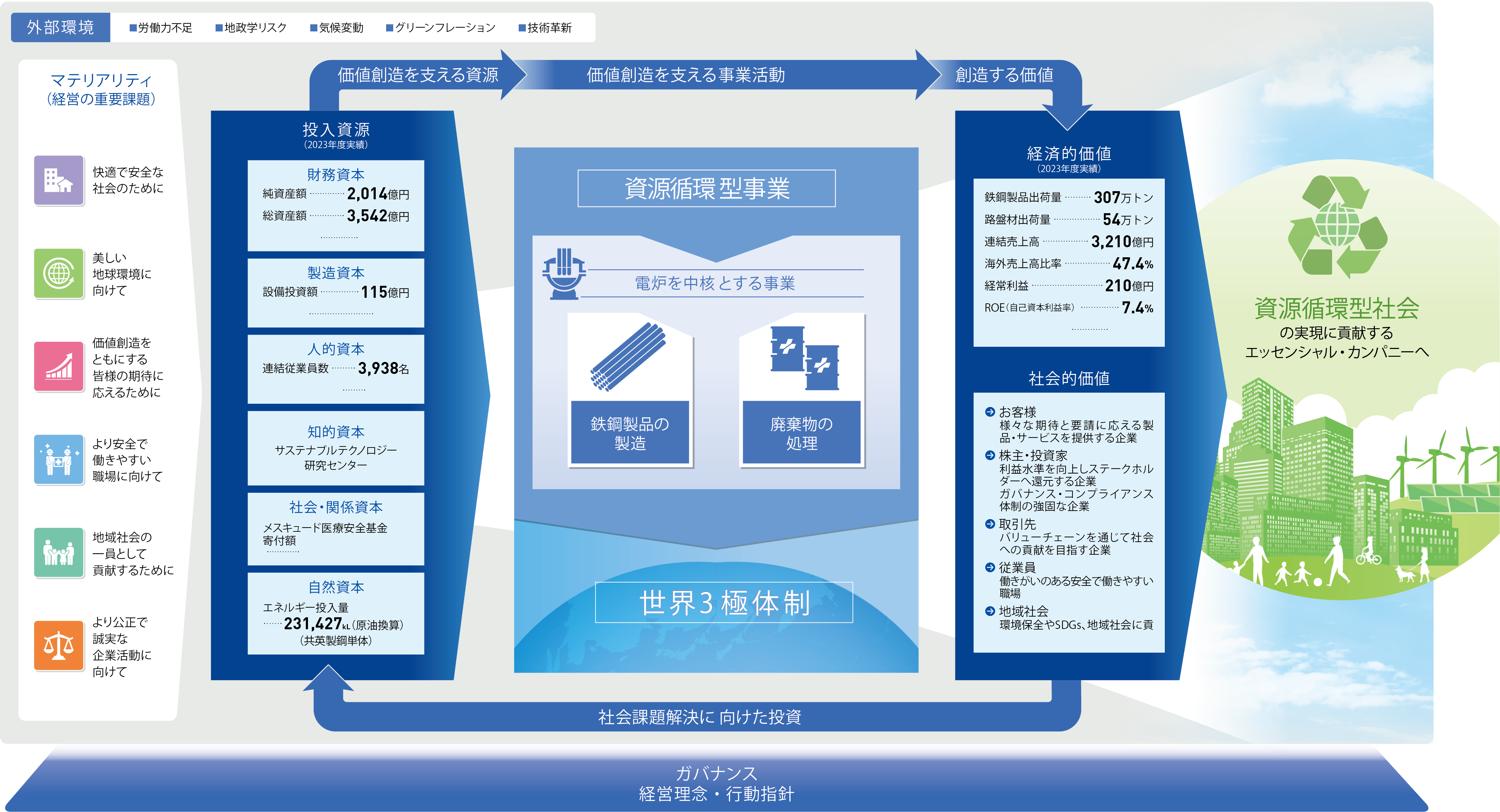Click the electric furnace icon
Viewport: 1500px width, 812px height.
(564, 273)
